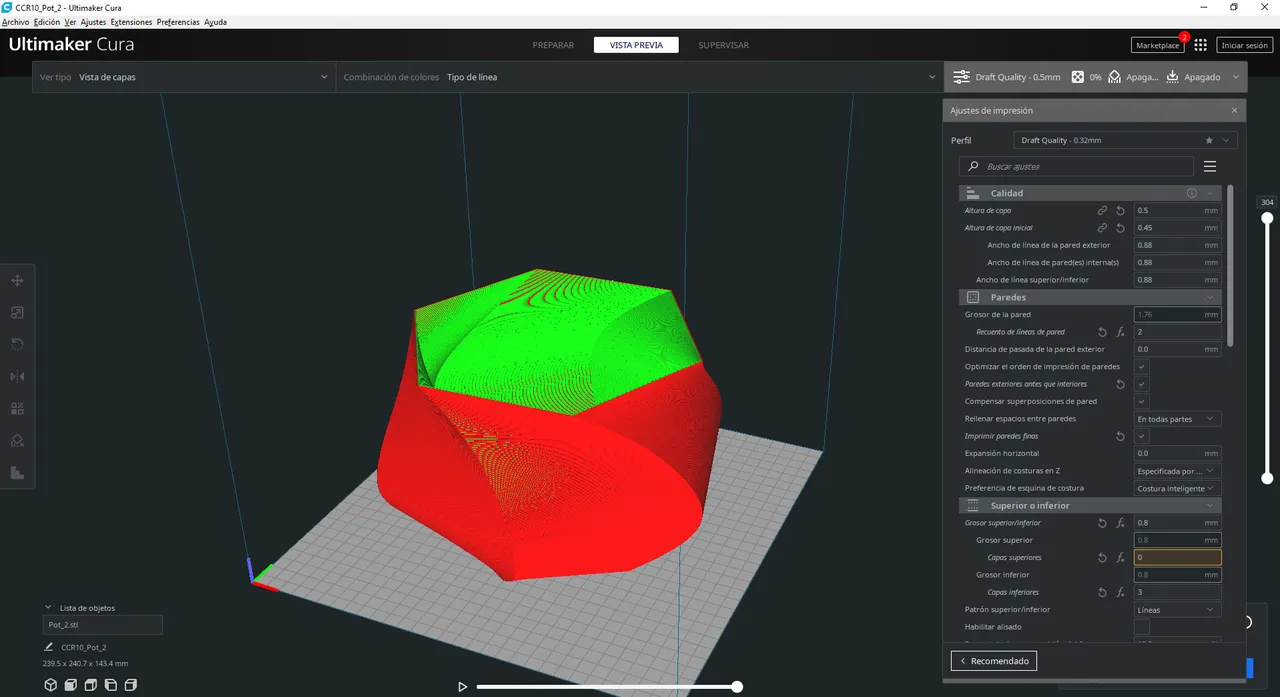The height and width of the screenshot is (697, 1280).
Task: Open the Perfil Draft Quality dropdown
Action: point(1125,141)
